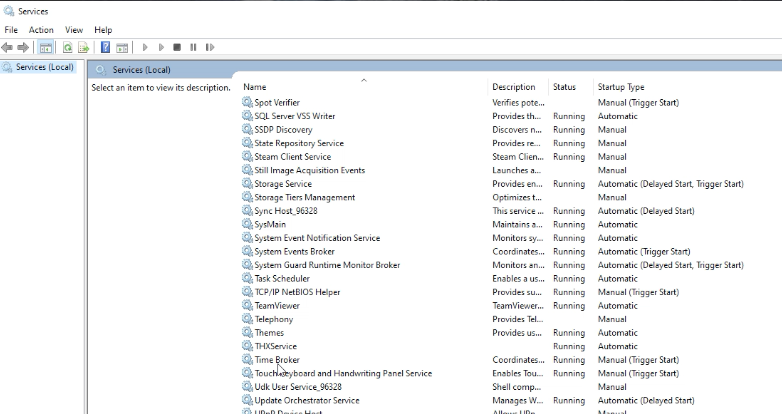Click the Restart Service toolbar icon
The height and width of the screenshot is (414, 782).
[210, 47]
